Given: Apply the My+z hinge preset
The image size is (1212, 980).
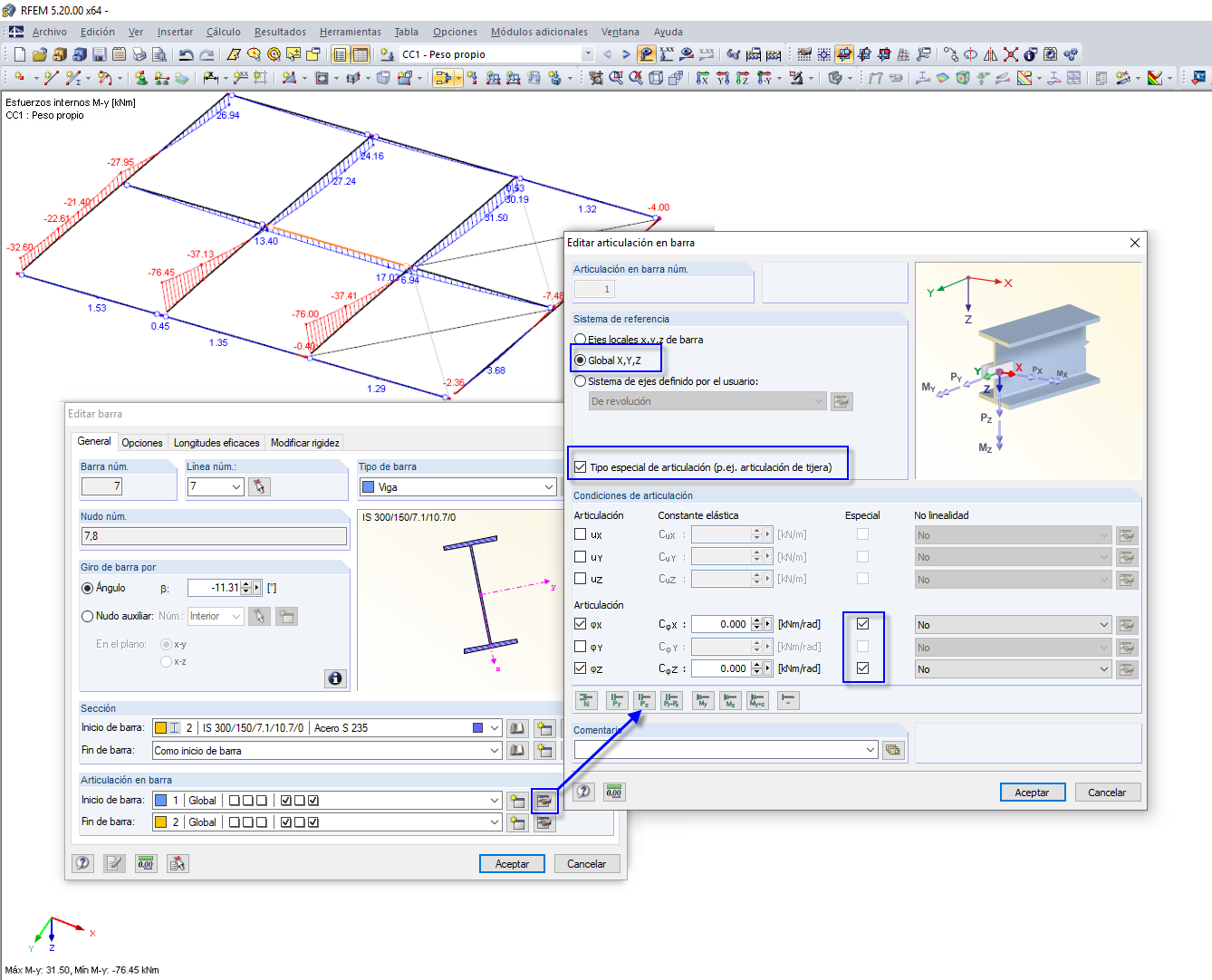Looking at the screenshot, I should 759,699.
